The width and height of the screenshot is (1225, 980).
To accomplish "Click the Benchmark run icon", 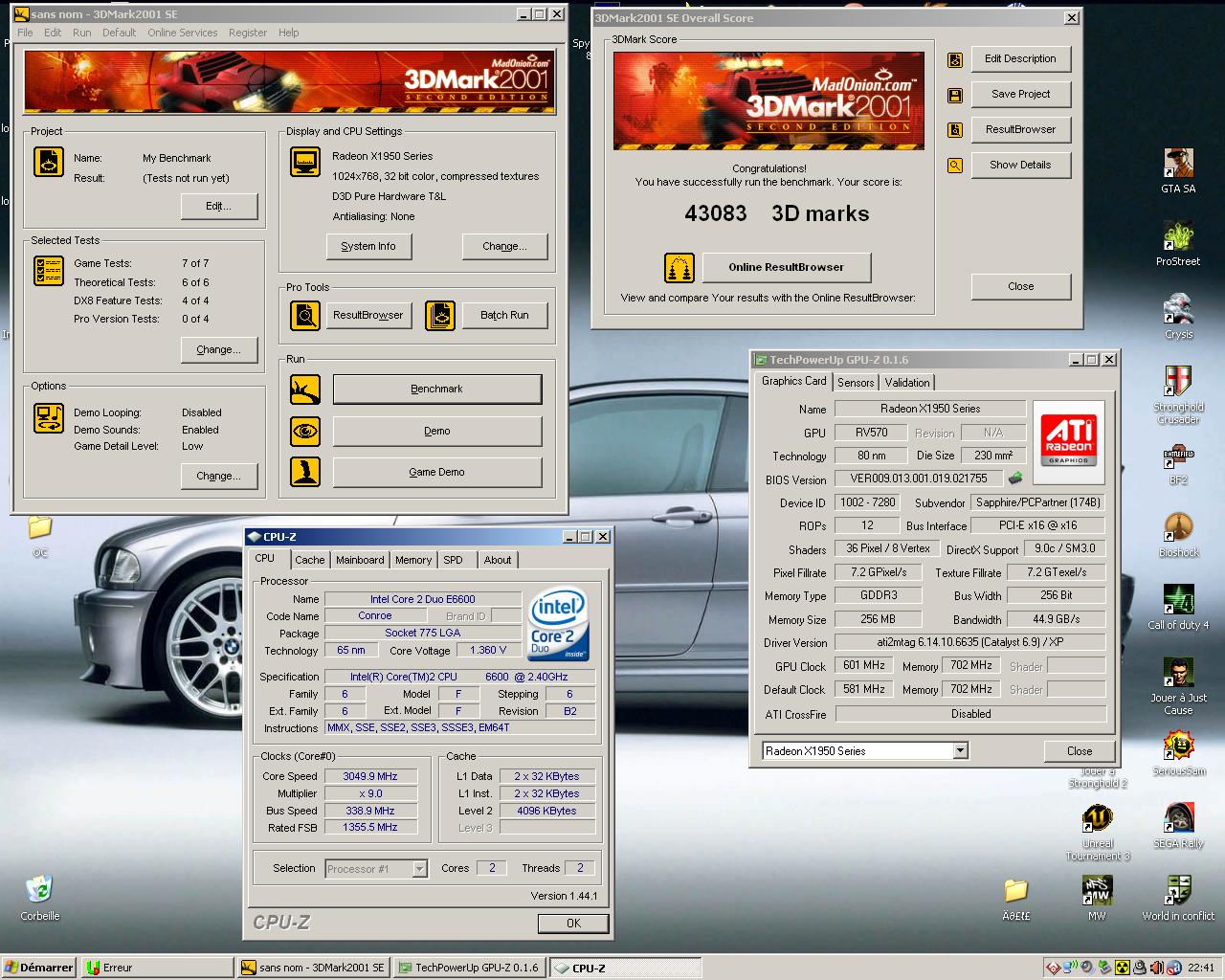I will [x=305, y=390].
